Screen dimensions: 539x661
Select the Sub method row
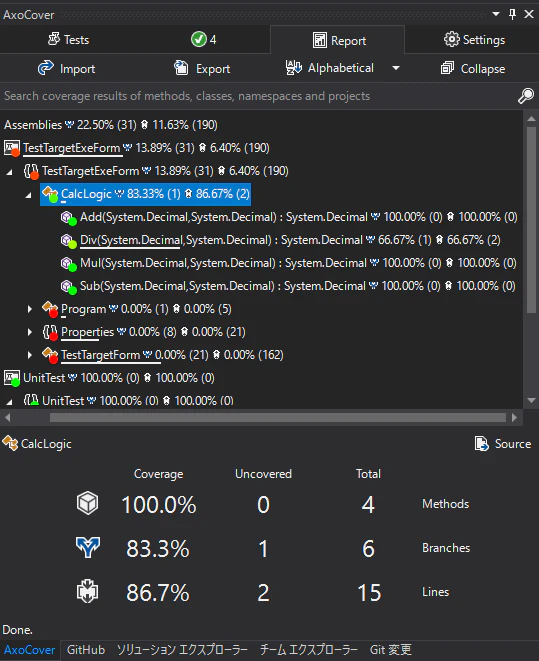(288, 286)
